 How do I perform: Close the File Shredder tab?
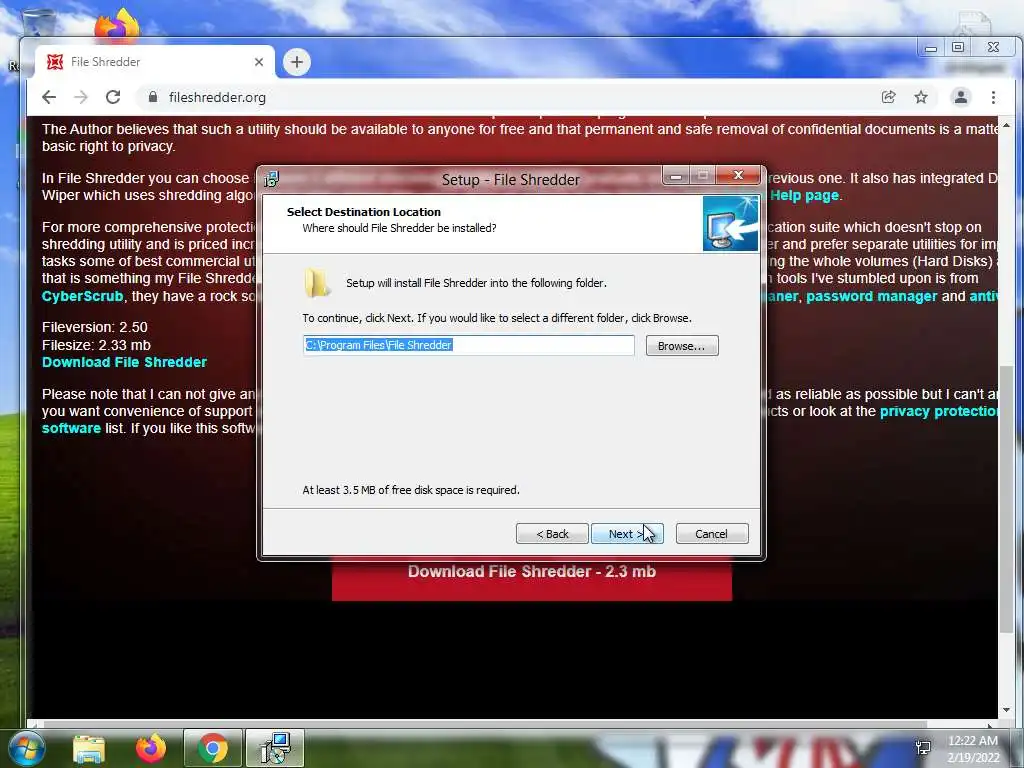tap(259, 62)
